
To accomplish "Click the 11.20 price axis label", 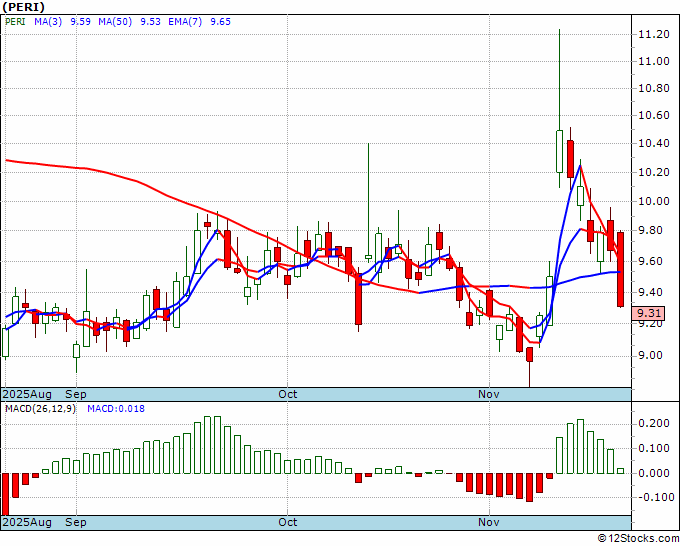I will point(654,34).
